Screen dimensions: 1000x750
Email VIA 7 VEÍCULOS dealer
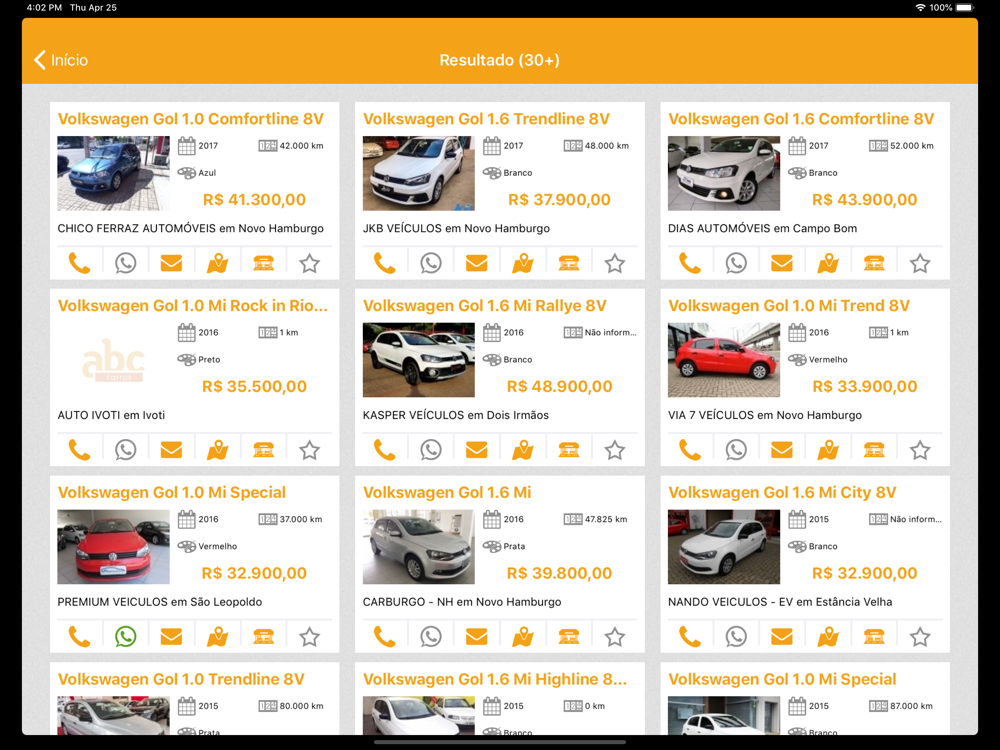[782, 450]
